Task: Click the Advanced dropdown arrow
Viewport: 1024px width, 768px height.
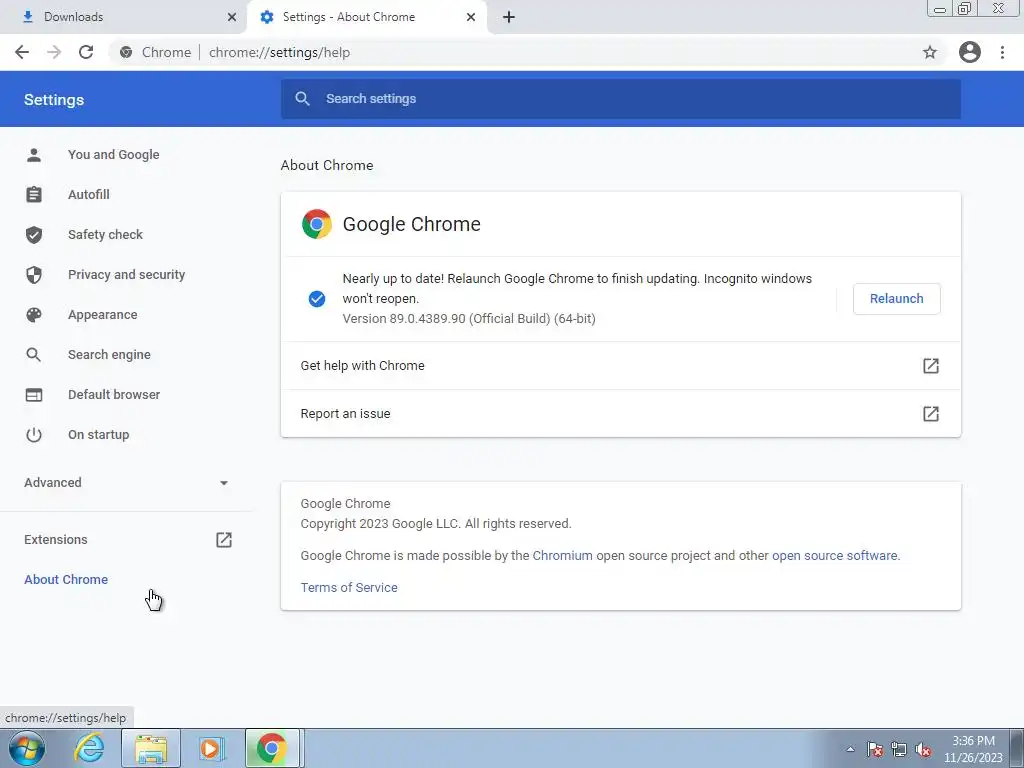Action: pyautogui.click(x=224, y=483)
